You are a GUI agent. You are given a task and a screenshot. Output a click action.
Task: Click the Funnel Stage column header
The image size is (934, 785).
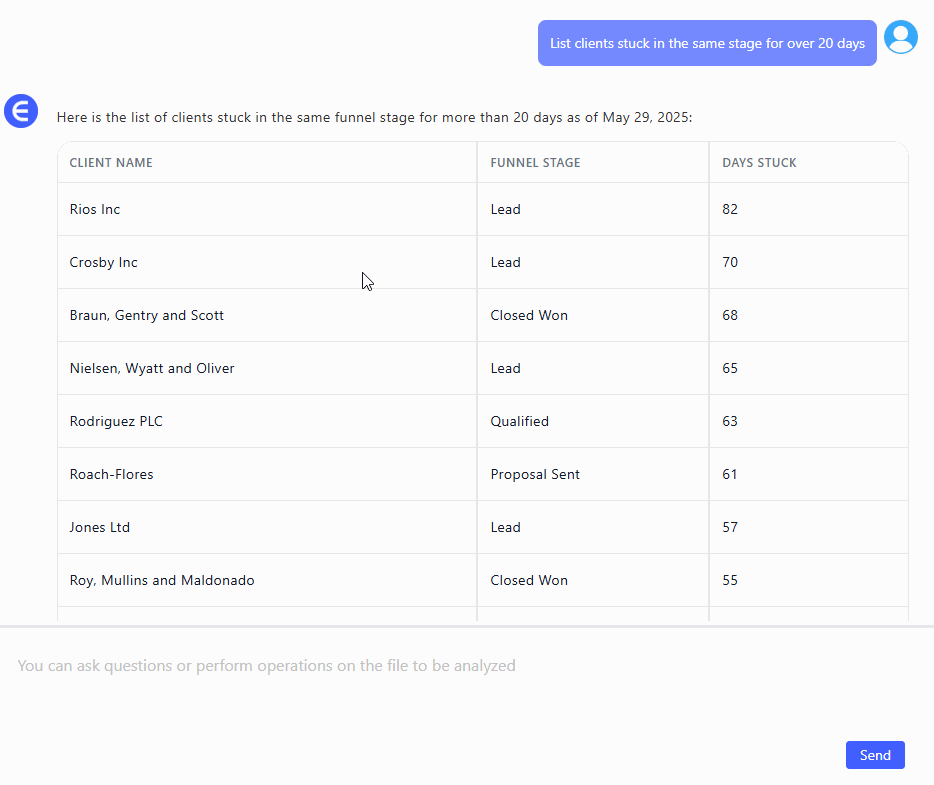click(x=535, y=163)
